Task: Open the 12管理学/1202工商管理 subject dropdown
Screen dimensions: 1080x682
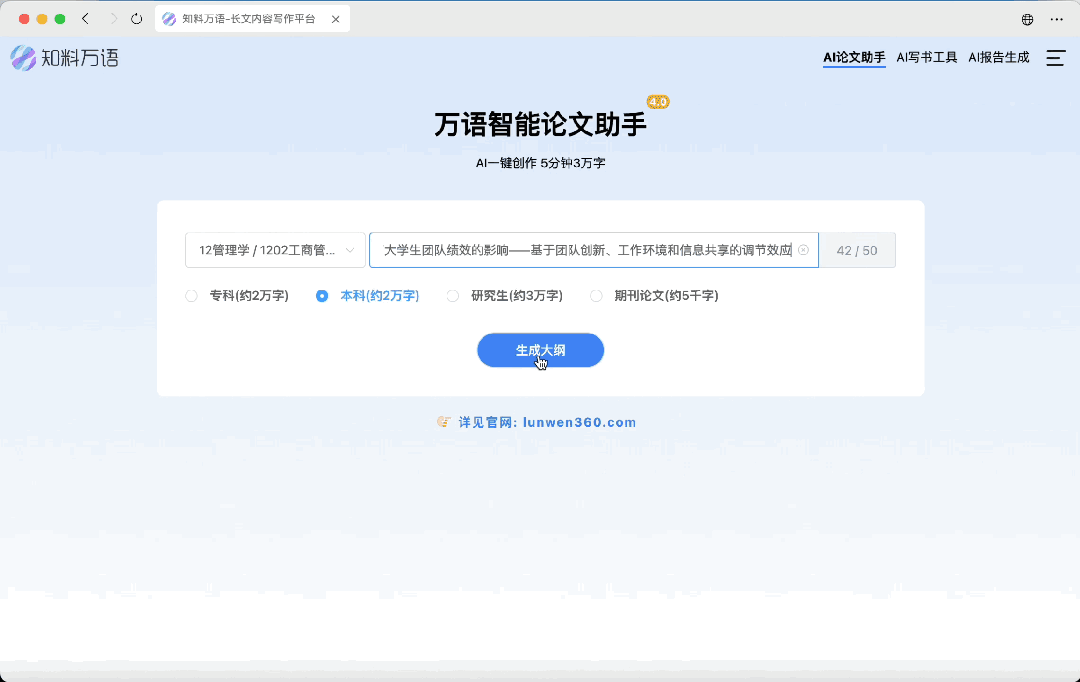Action: [x=275, y=250]
